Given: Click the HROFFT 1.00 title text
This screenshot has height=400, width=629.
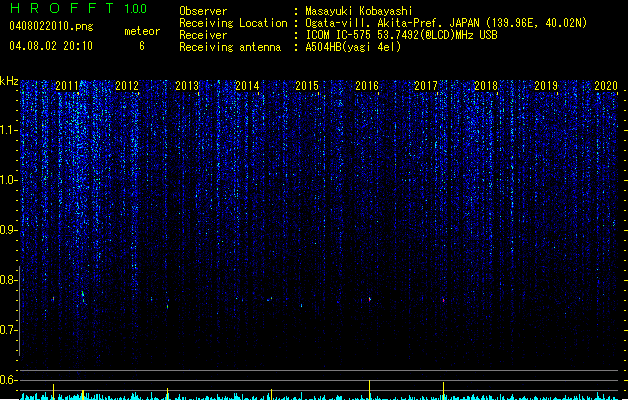Looking at the screenshot, I should (x=78, y=8).
